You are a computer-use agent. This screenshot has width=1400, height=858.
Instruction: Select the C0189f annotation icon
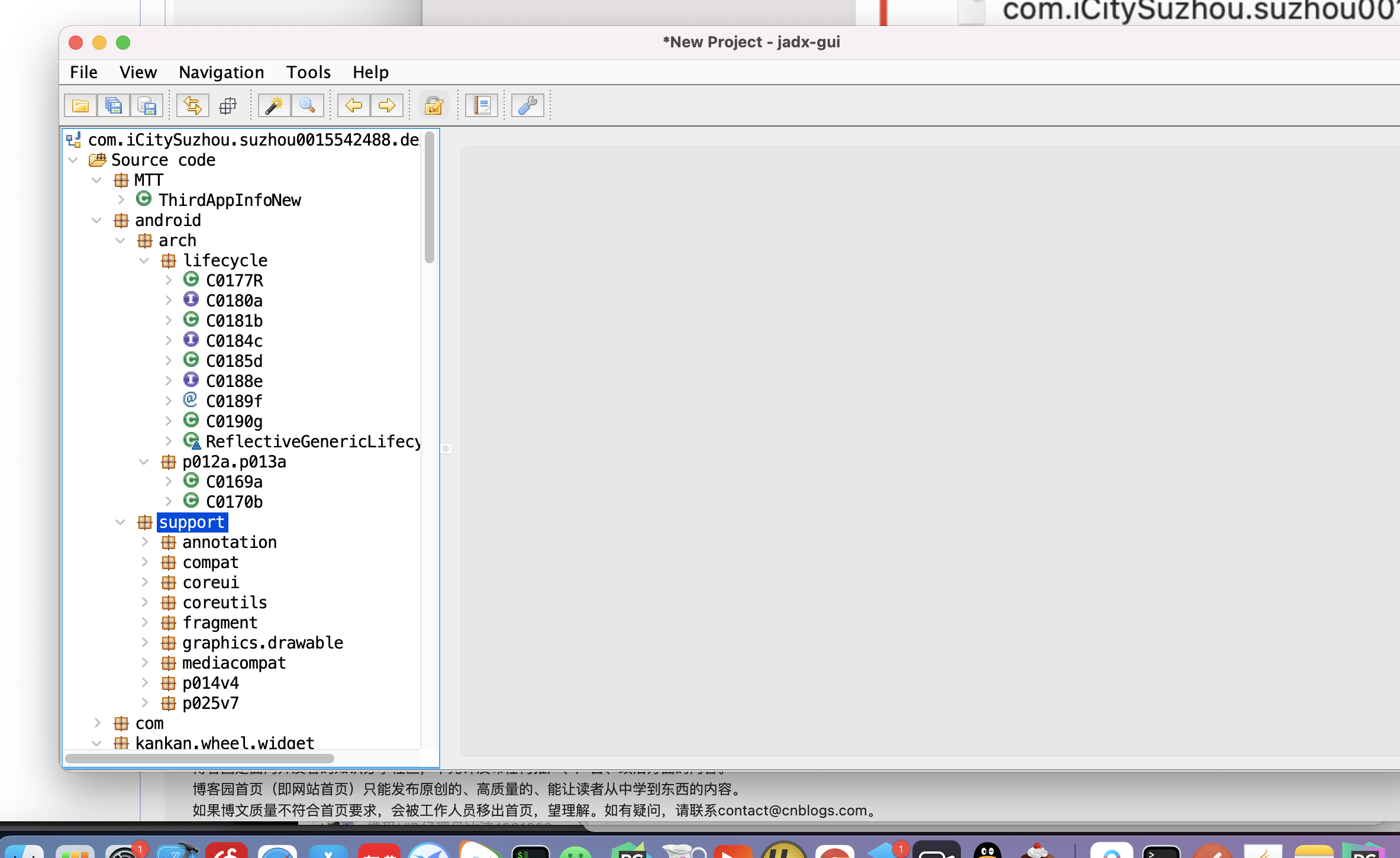click(x=191, y=400)
